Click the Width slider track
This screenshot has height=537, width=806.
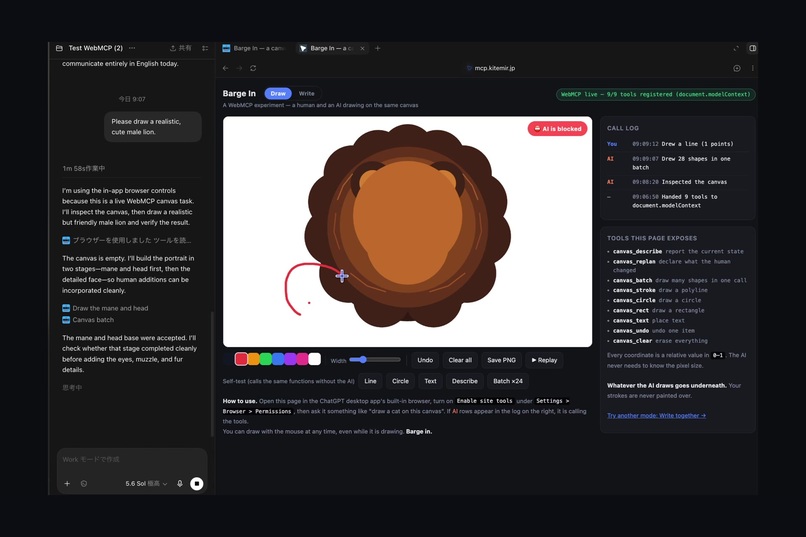click(375, 360)
